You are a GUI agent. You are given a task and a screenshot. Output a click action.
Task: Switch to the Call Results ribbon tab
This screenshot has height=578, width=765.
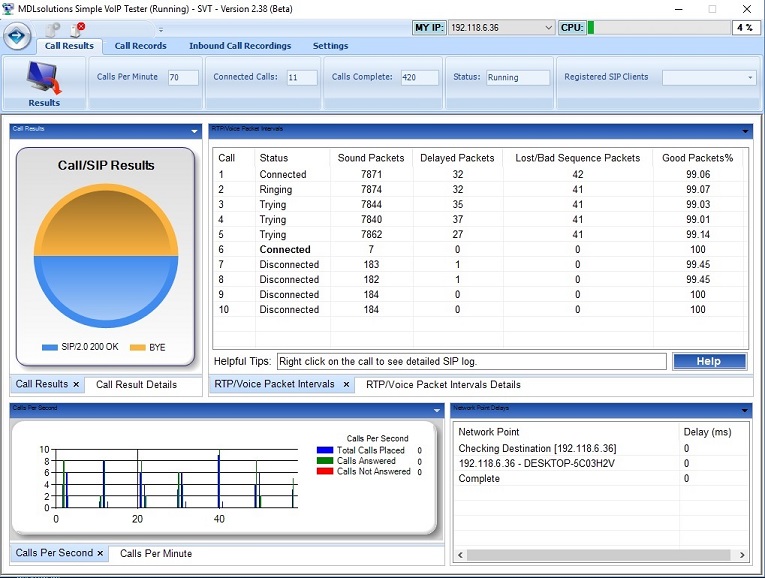[x=69, y=46]
